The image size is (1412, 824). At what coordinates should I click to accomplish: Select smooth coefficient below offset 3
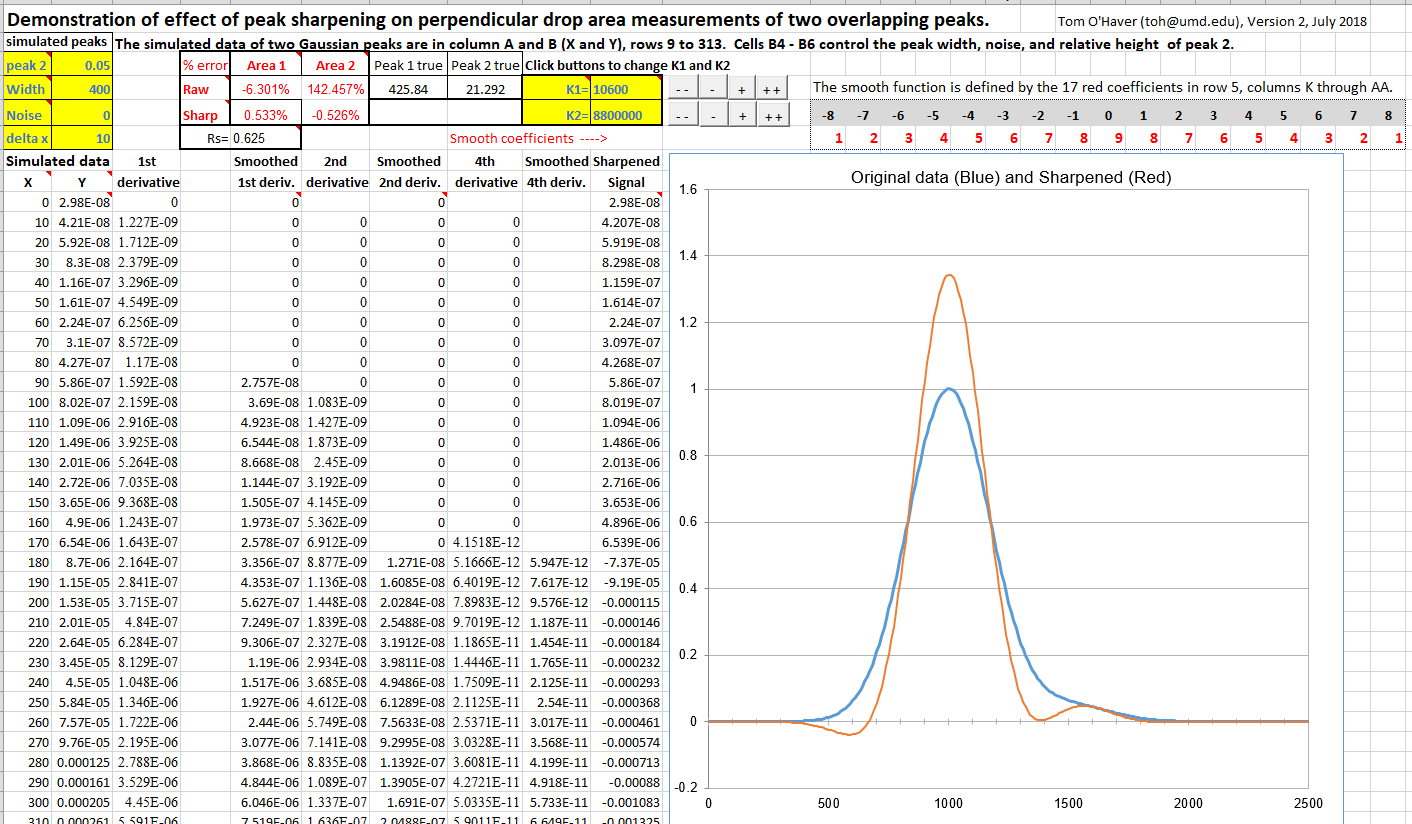coord(1213,138)
